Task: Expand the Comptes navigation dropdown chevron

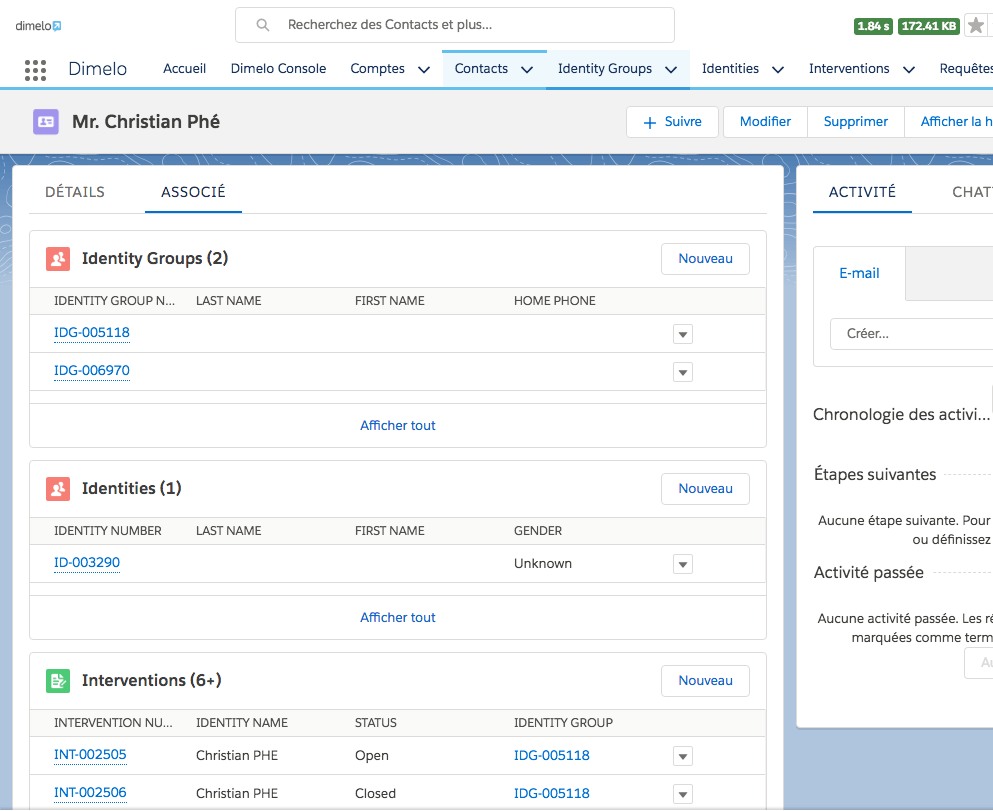Action: pyautogui.click(x=424, y=70)
